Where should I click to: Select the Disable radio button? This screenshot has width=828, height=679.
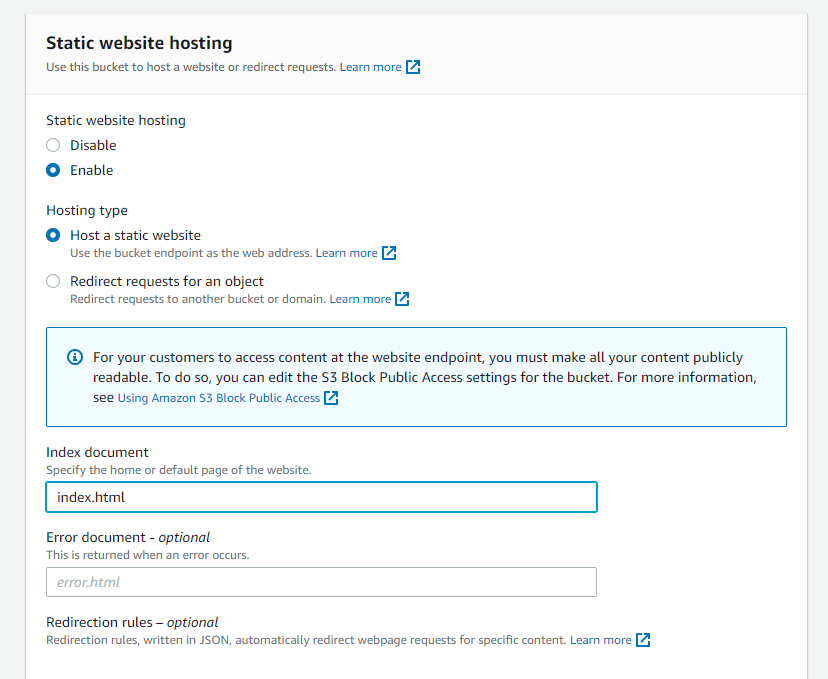point(53,145)
